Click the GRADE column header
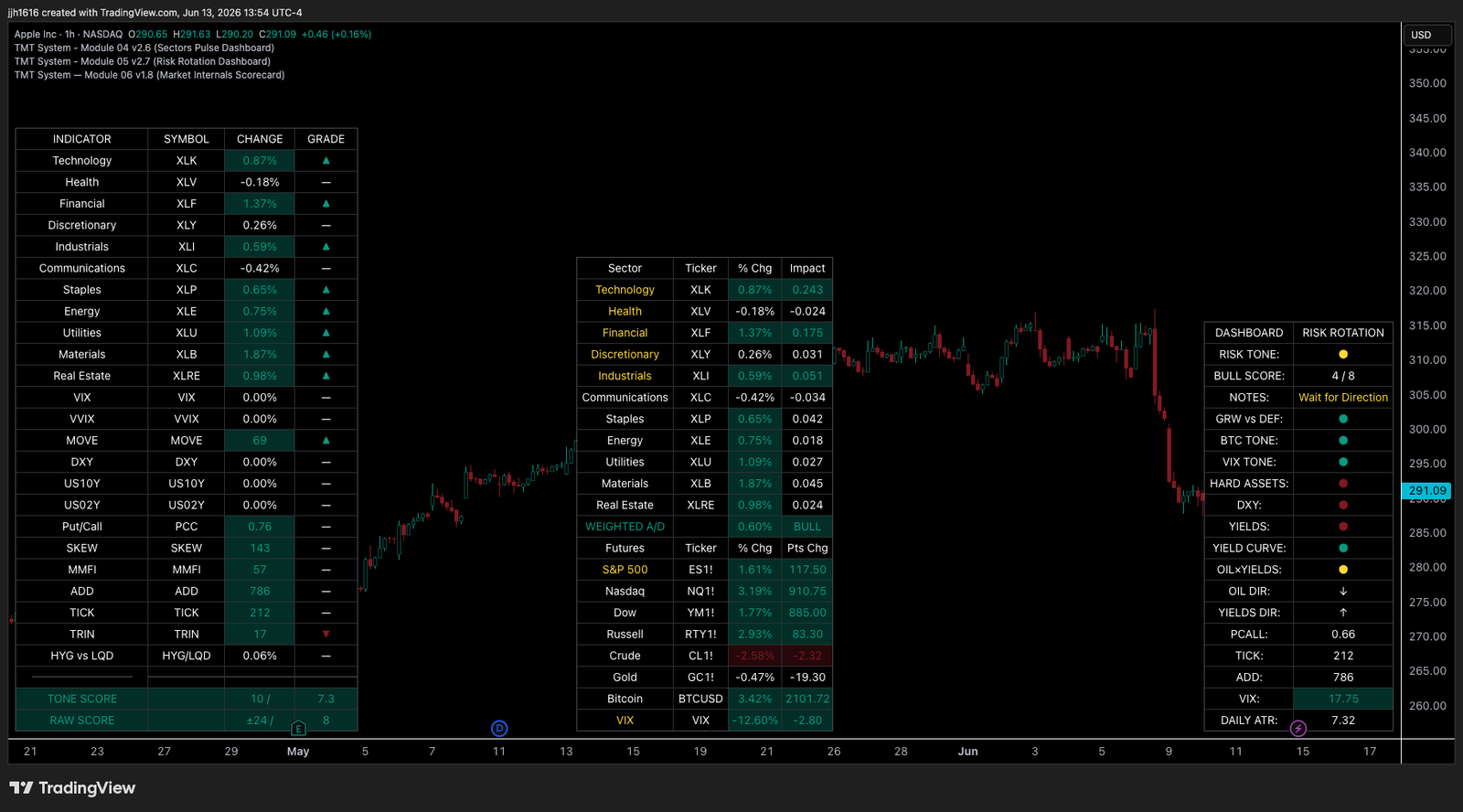 (326, 139)
